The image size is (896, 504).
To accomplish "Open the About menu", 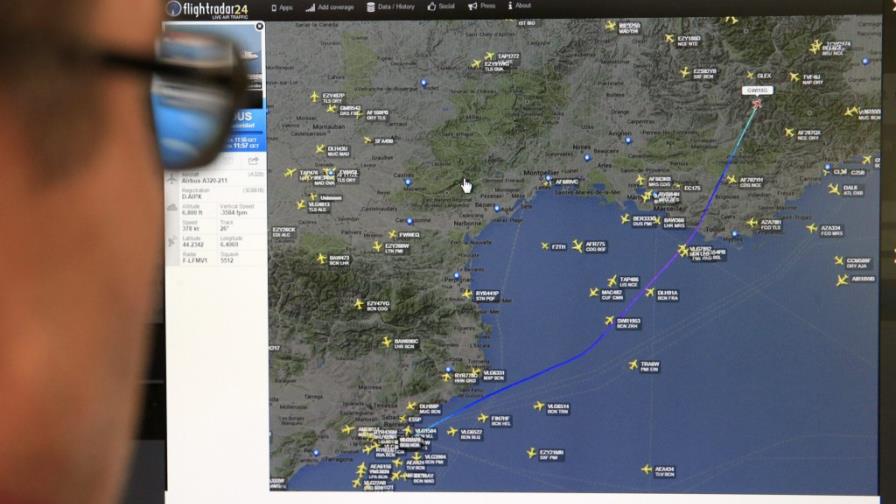I will pyautogui.click(x=519, y=6).
